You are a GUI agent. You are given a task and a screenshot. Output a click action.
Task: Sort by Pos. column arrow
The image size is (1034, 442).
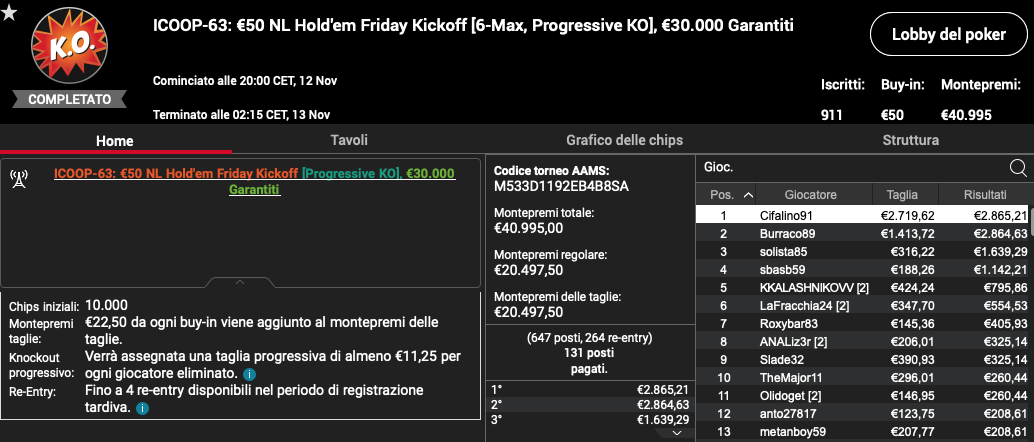(x=748, y=195)
